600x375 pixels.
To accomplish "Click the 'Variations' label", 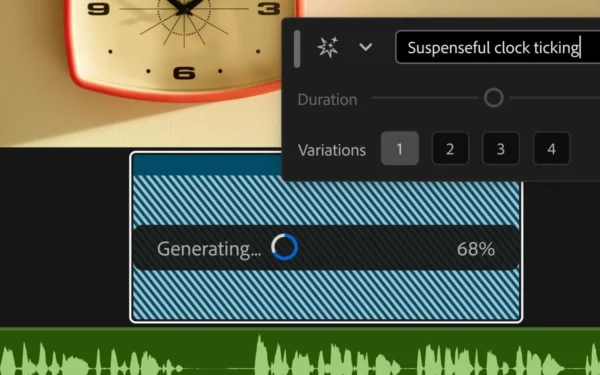I will click(332, 150).
